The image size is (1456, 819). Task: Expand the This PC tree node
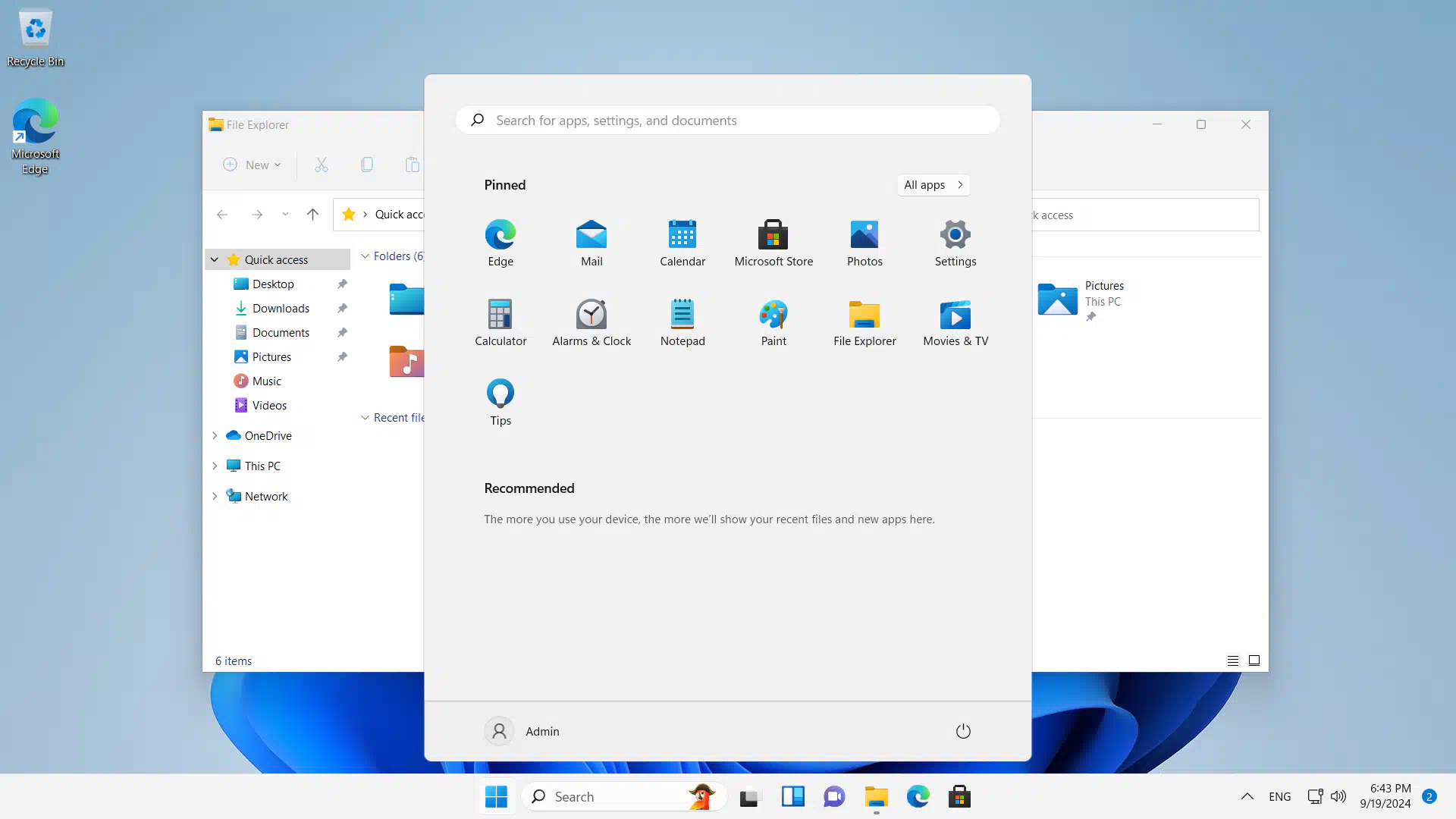(x=215, y=466)
